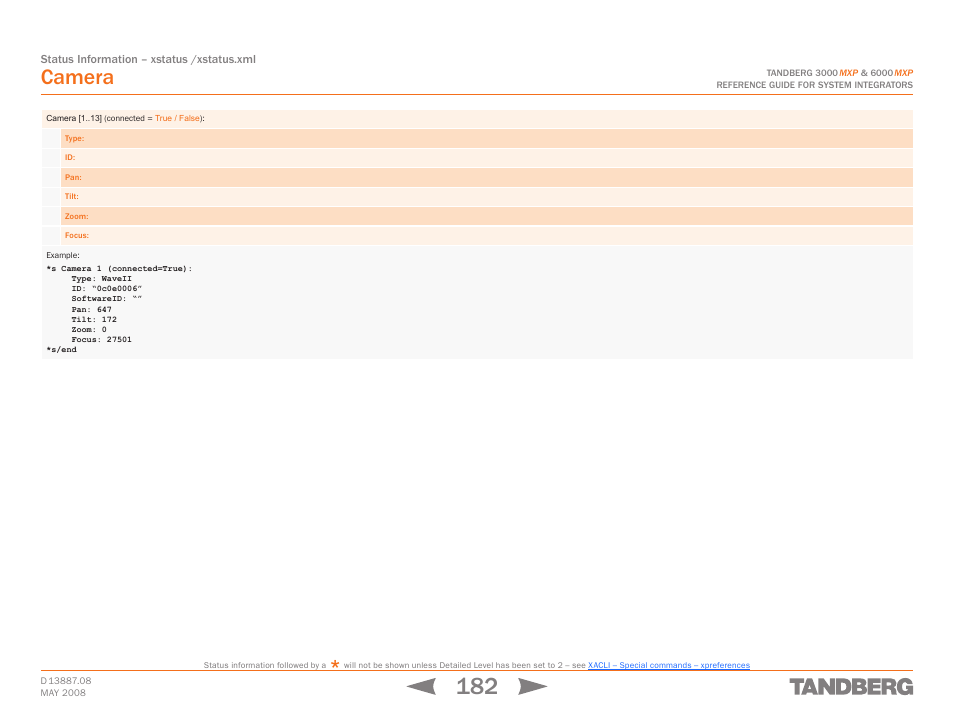The height and width of the screenshot is (718, 954).
Task: Click 'Type: WaveII' example line
Action: click(102, 279)
